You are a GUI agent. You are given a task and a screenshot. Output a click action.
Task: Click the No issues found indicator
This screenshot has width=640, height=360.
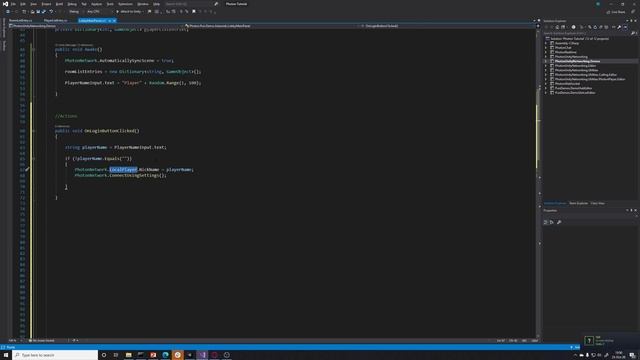coord(42,340)
